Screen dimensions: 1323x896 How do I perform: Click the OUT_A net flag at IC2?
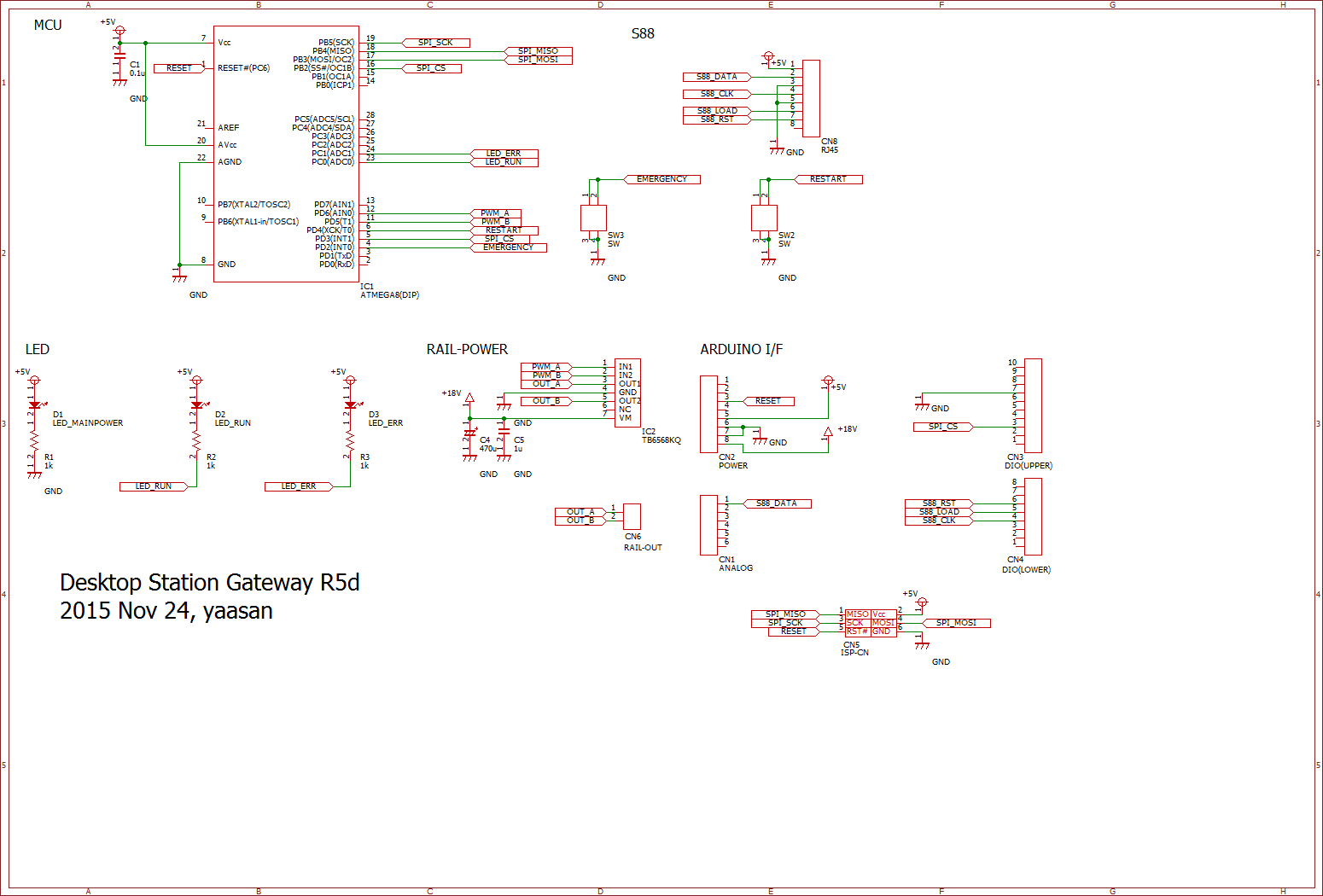click(546, 384)
